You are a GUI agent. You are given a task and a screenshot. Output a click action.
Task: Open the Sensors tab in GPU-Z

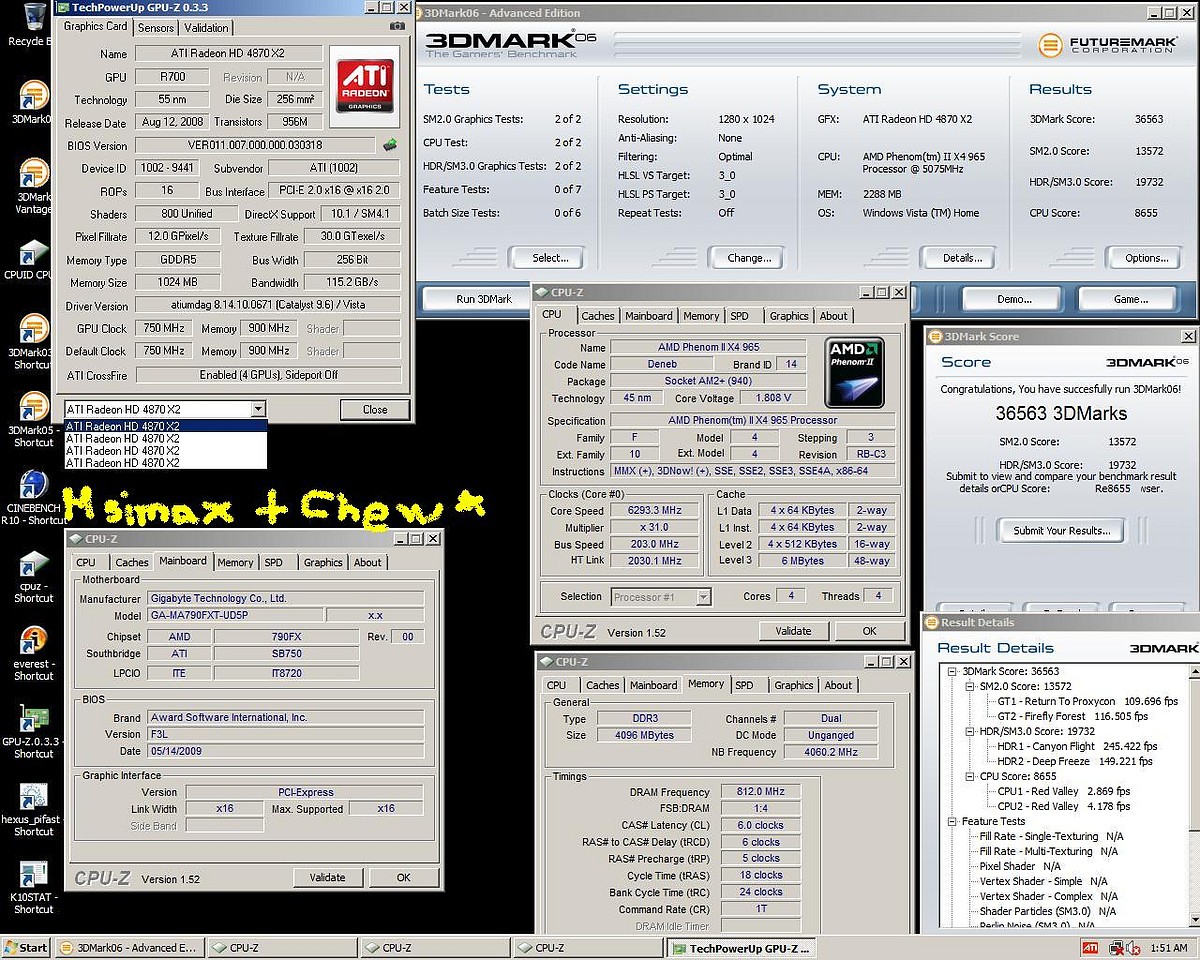point(156,28)
